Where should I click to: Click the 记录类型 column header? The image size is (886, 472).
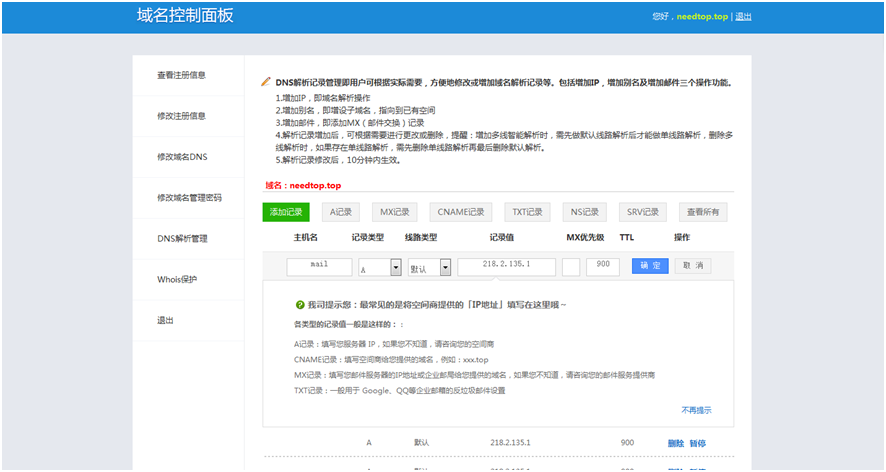[x=368, y=237]
